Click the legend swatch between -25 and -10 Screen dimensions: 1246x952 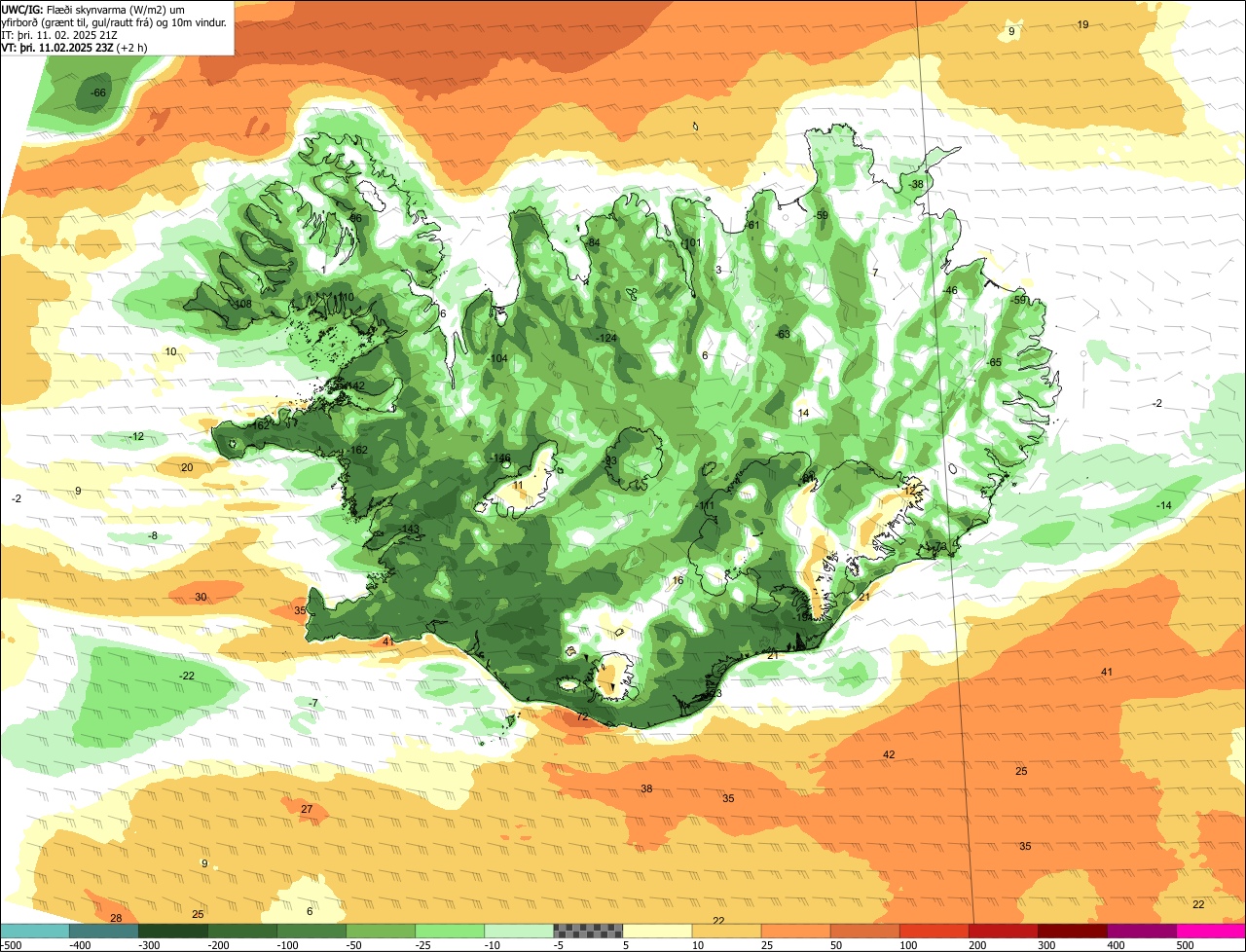coord(450,931)
